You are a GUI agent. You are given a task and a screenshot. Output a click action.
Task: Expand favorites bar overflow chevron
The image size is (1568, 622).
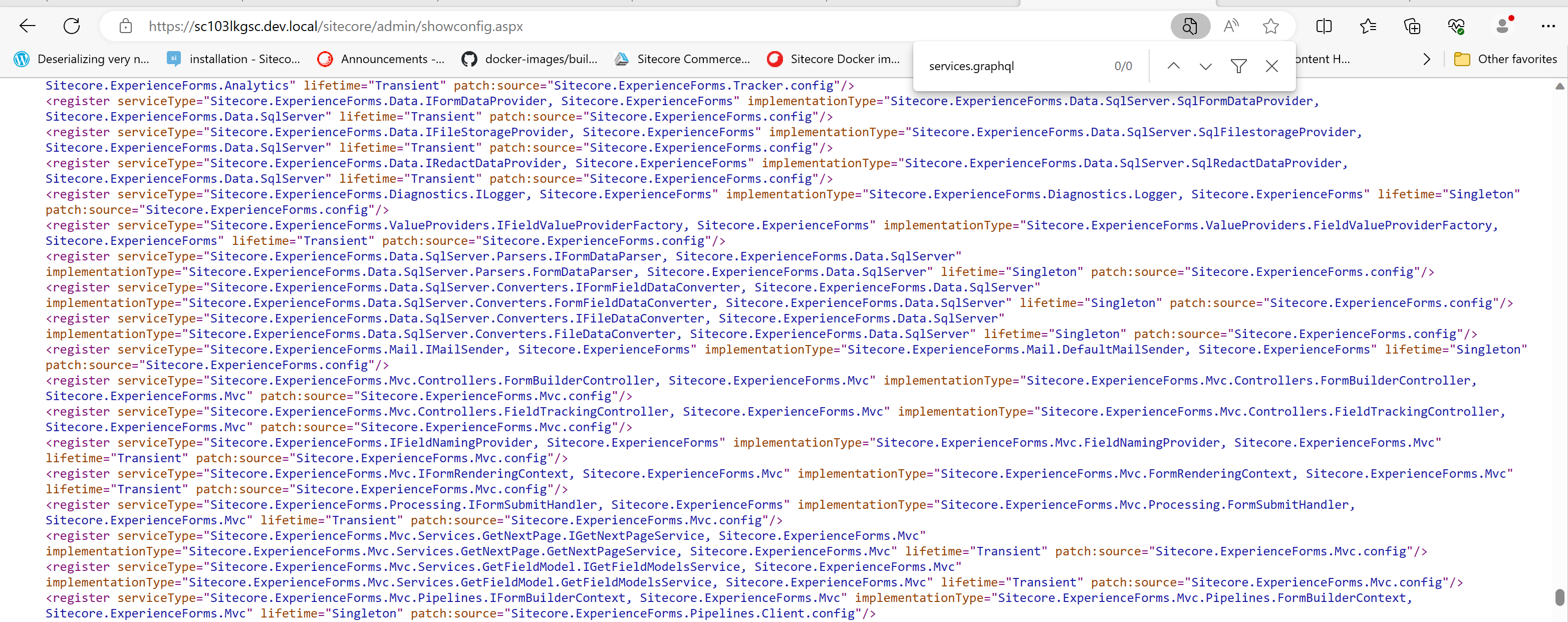(1427, 59)
